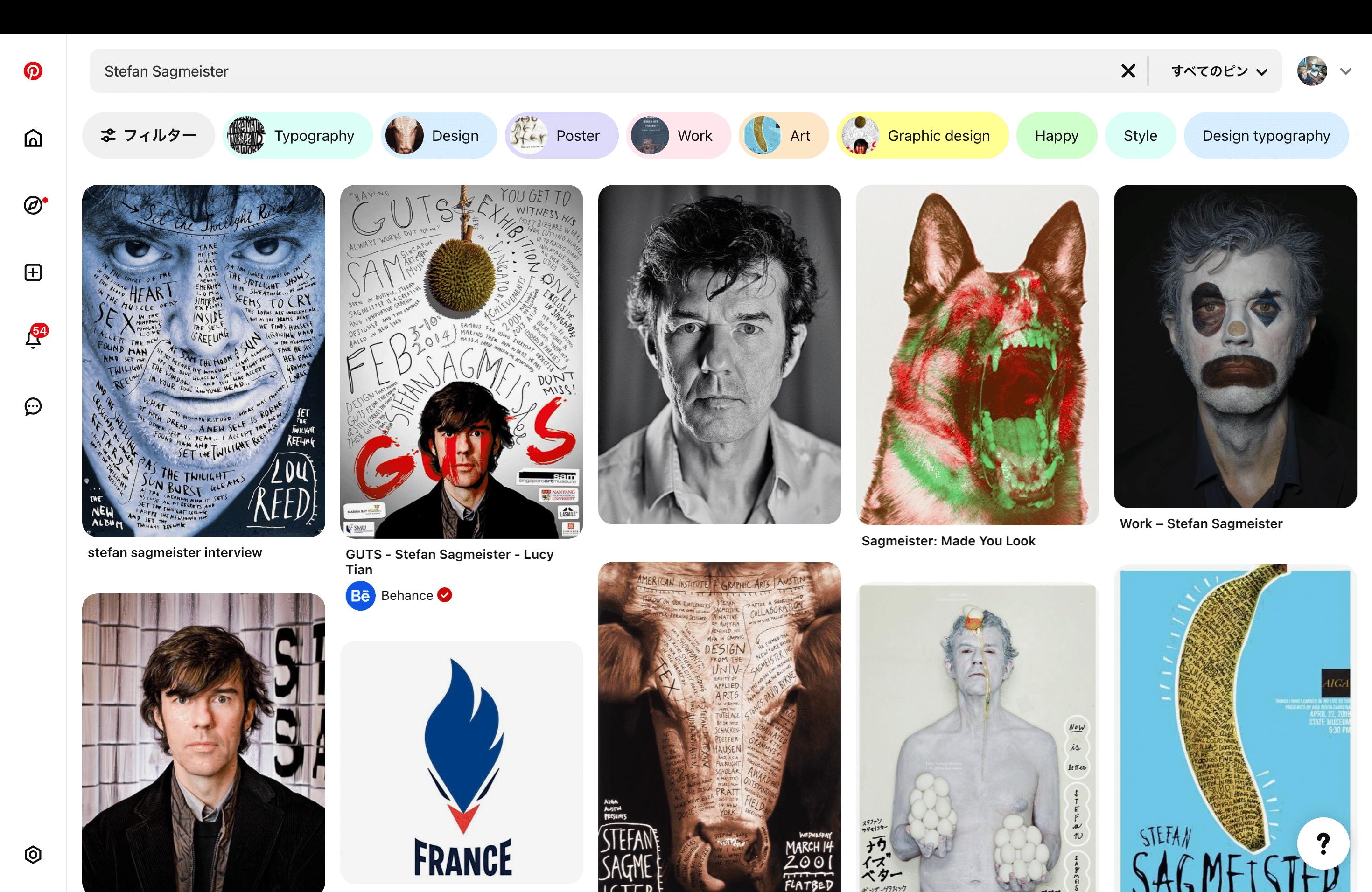Open the Messages speech bubble icon

[33, 406]
